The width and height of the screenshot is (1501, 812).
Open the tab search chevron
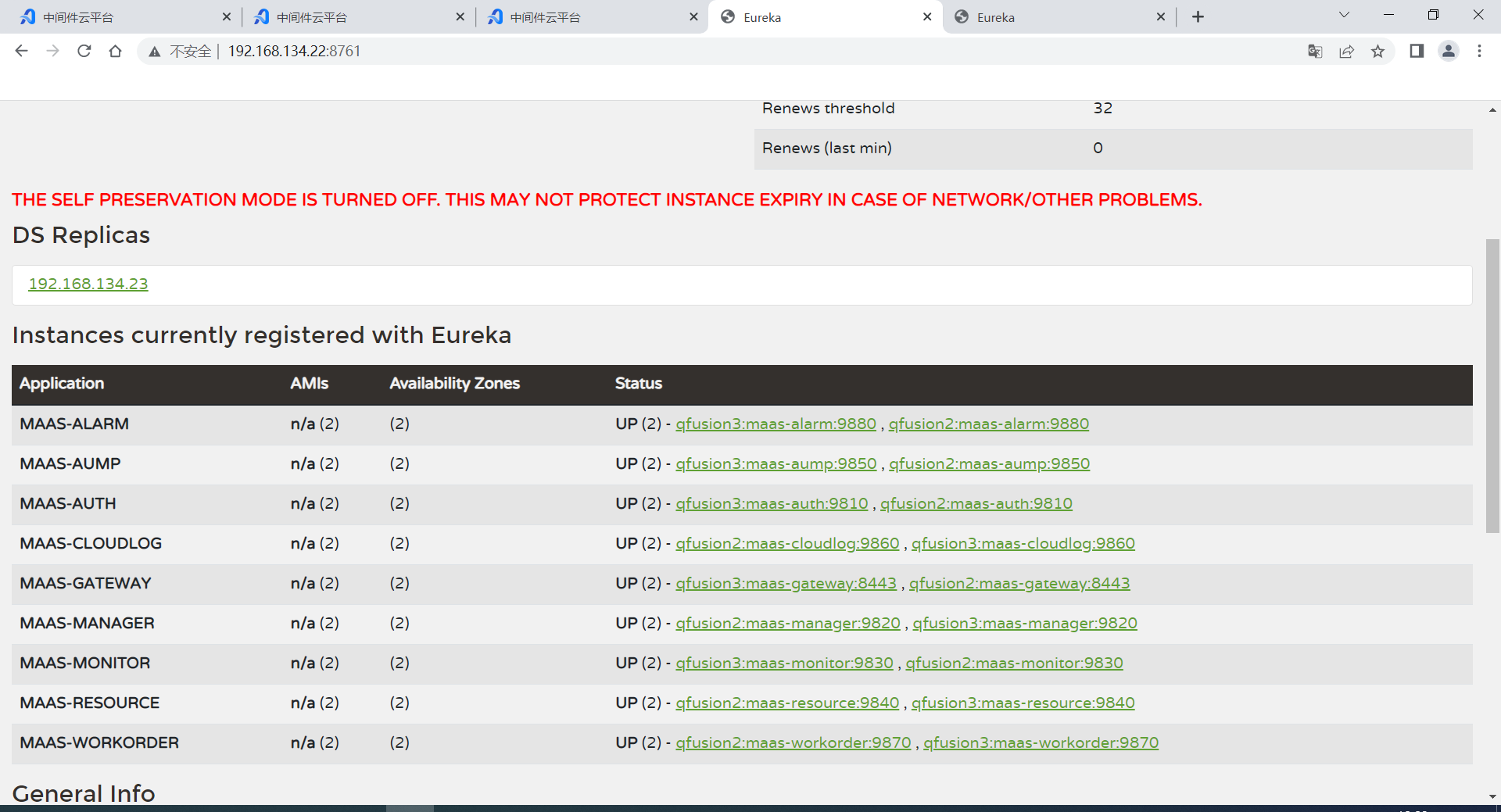(1344, 15)
